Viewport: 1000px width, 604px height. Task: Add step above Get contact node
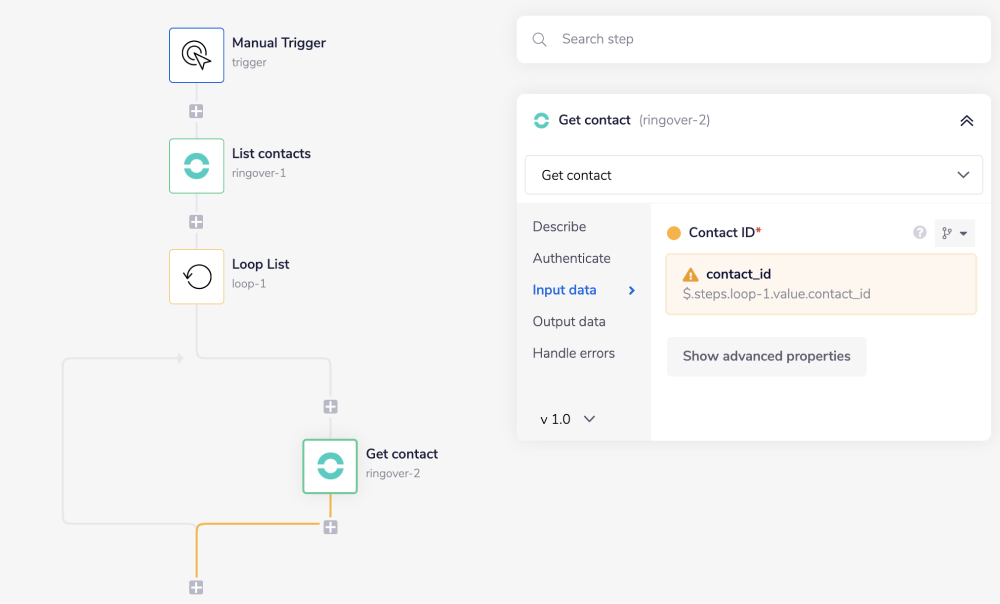330,407
